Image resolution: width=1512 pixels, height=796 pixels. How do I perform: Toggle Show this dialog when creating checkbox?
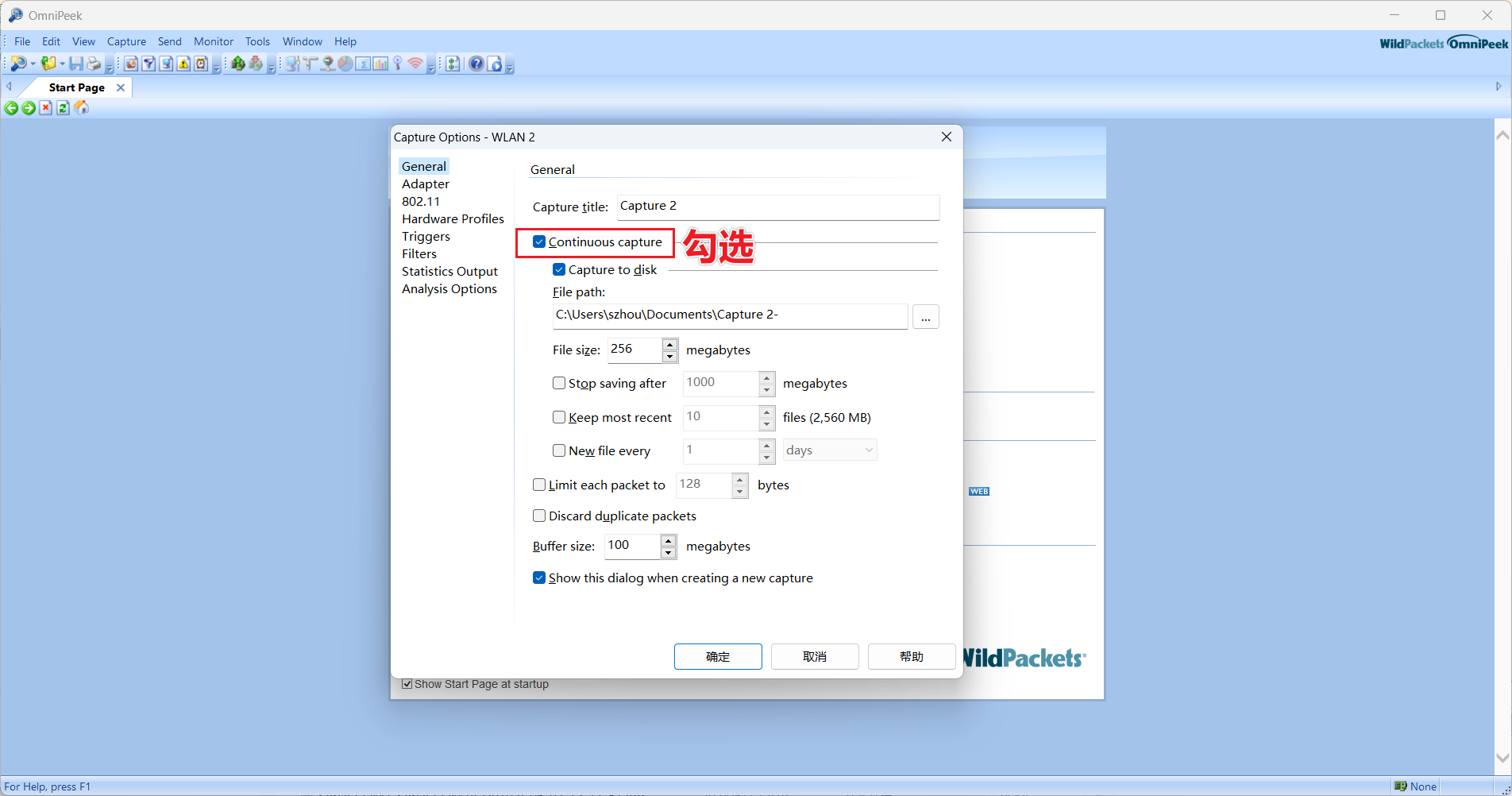(539, 578)
